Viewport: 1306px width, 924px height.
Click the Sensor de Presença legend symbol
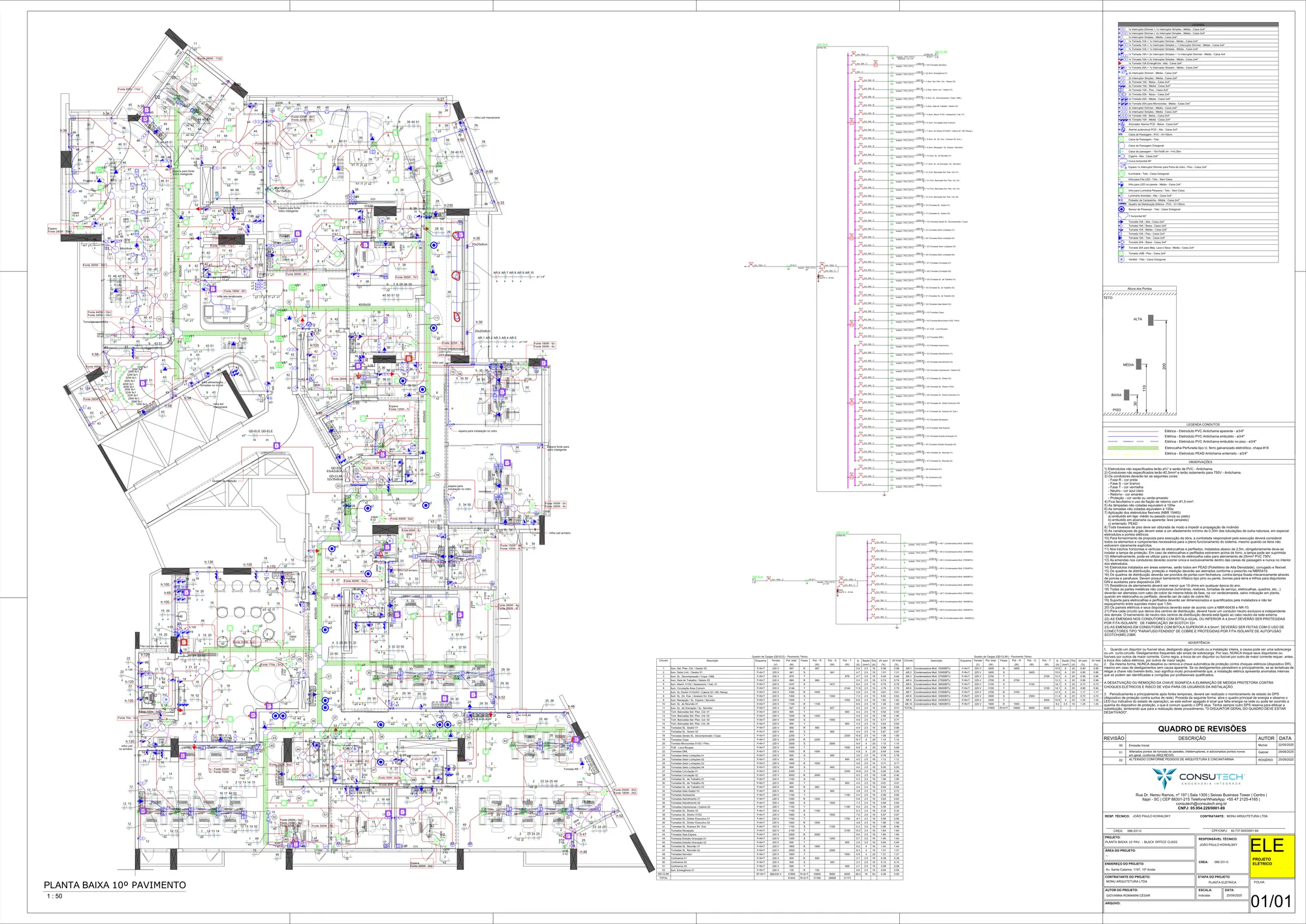pos(1121,209)
